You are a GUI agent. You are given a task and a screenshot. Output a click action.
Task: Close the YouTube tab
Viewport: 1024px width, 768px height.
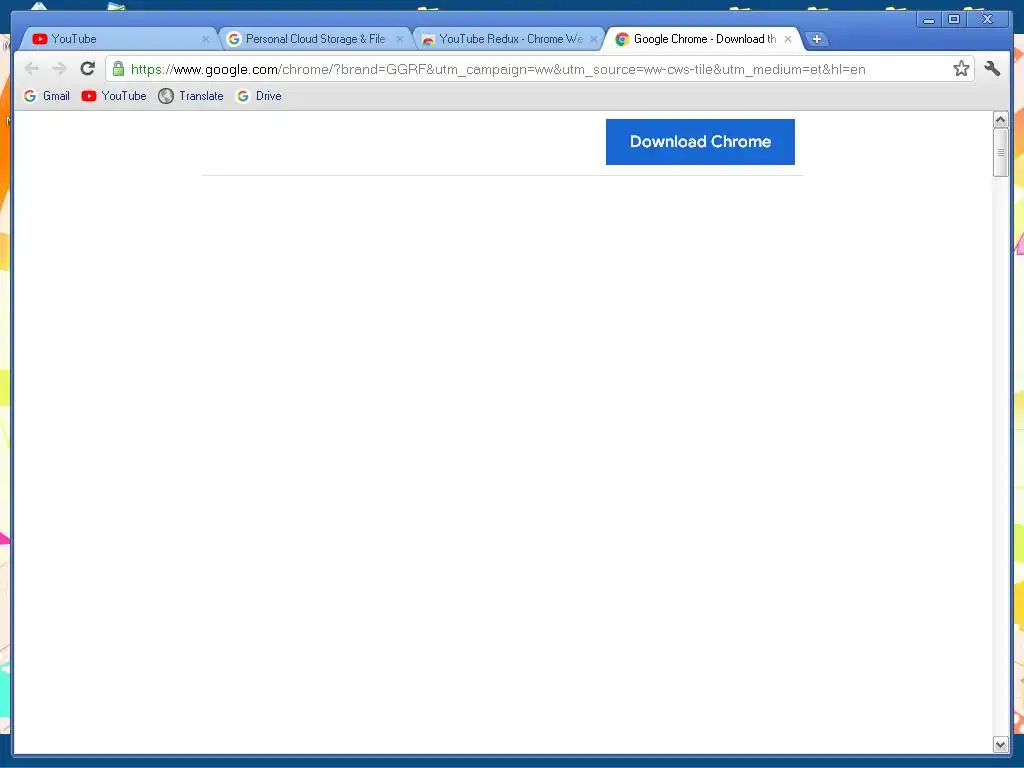[206, 39]
